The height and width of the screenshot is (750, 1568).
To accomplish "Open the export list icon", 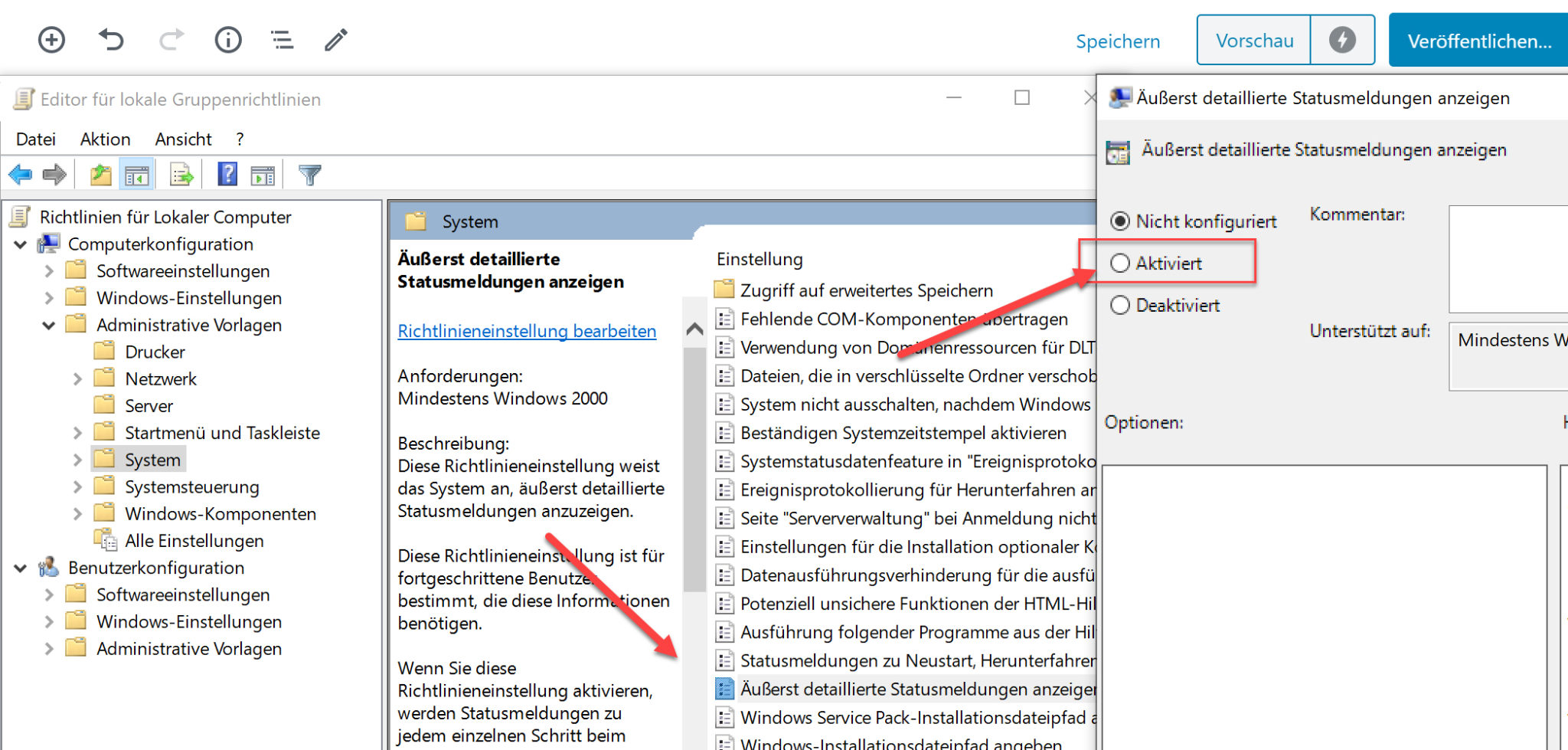I will tap(181, 175).
